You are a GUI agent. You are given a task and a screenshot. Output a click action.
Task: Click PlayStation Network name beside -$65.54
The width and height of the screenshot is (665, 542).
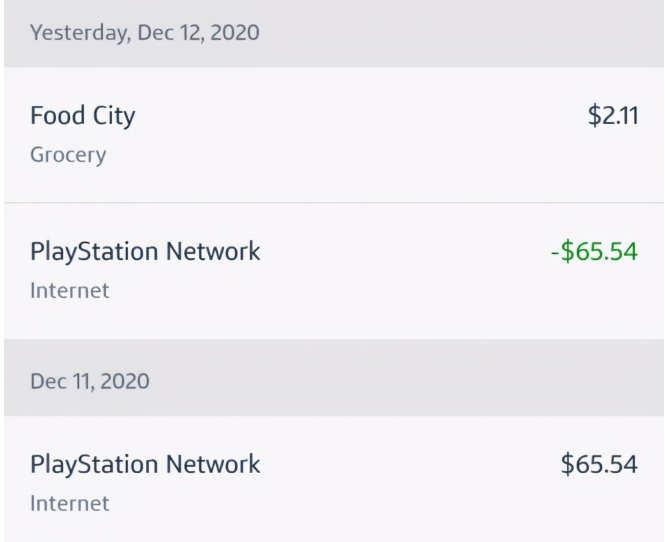[x=146, y=252]
